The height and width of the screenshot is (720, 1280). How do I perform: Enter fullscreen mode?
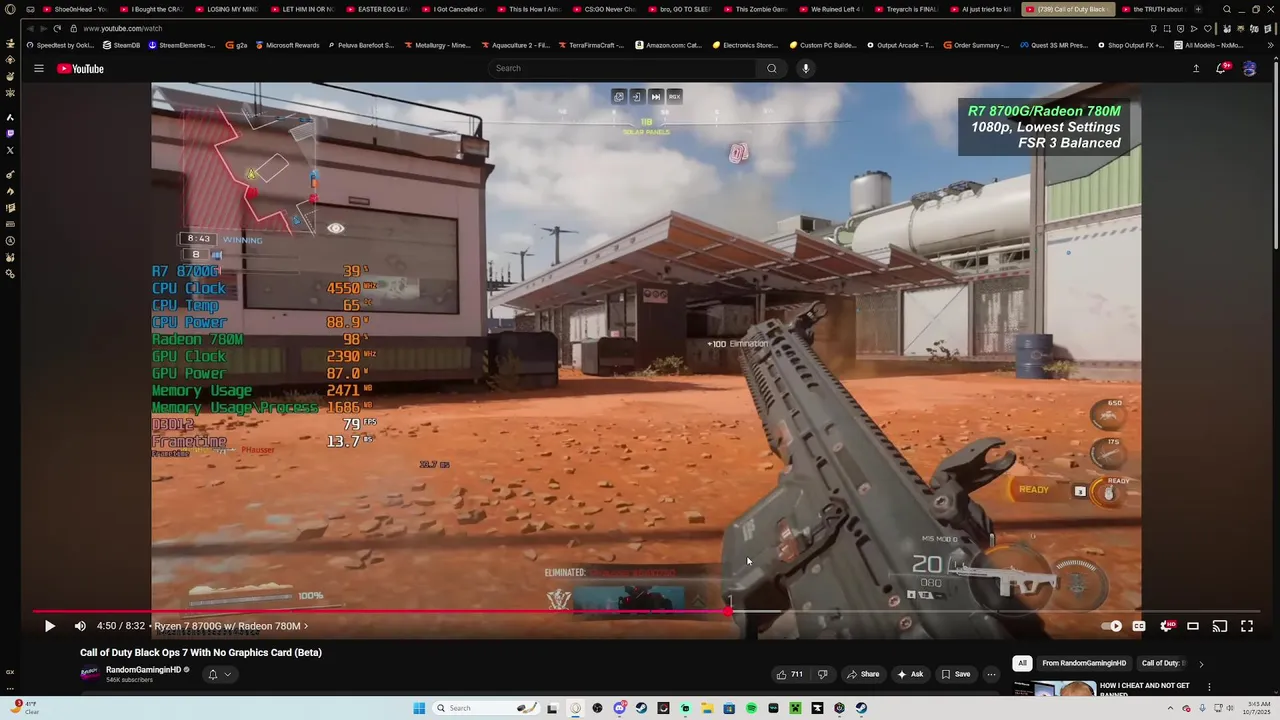(1247, 626)
